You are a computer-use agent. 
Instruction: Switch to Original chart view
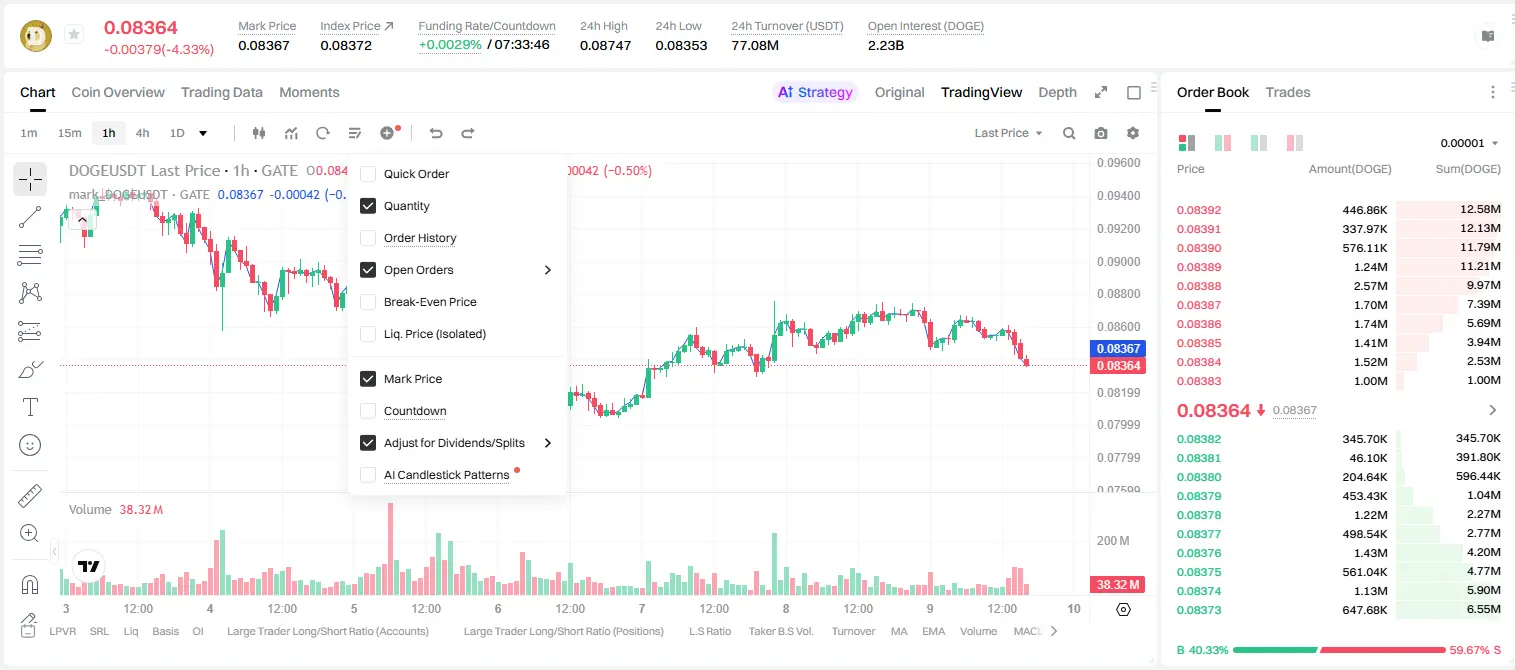900,92
